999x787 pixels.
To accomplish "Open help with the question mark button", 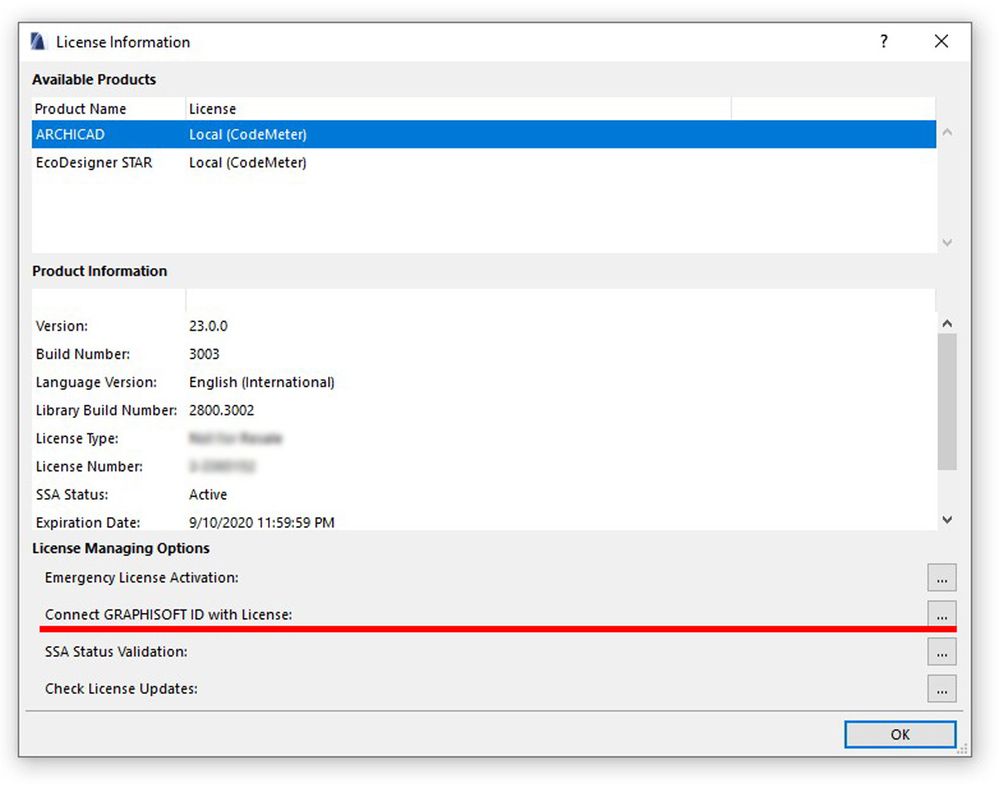I will point(884,41).
